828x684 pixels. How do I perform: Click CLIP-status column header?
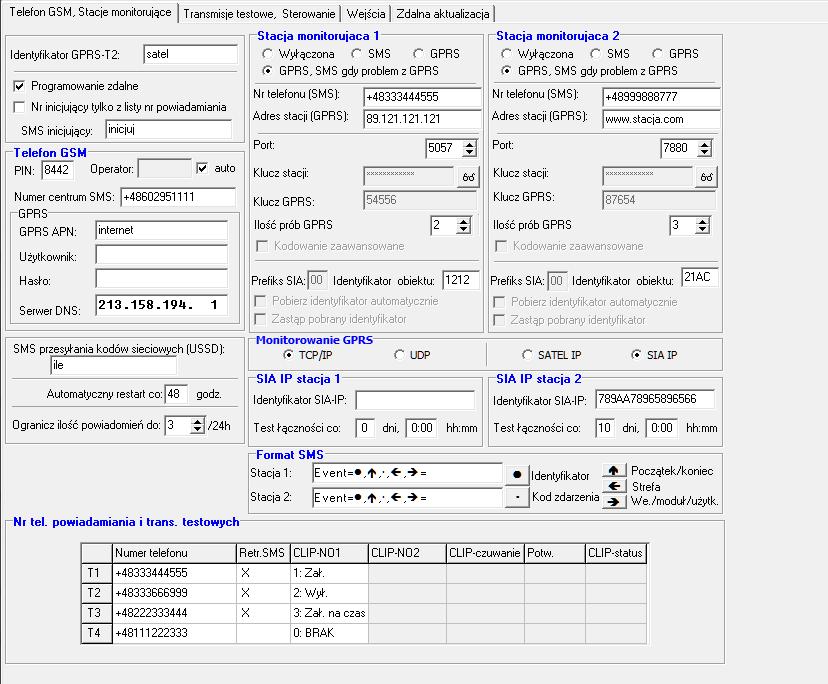tap(616, 553)
